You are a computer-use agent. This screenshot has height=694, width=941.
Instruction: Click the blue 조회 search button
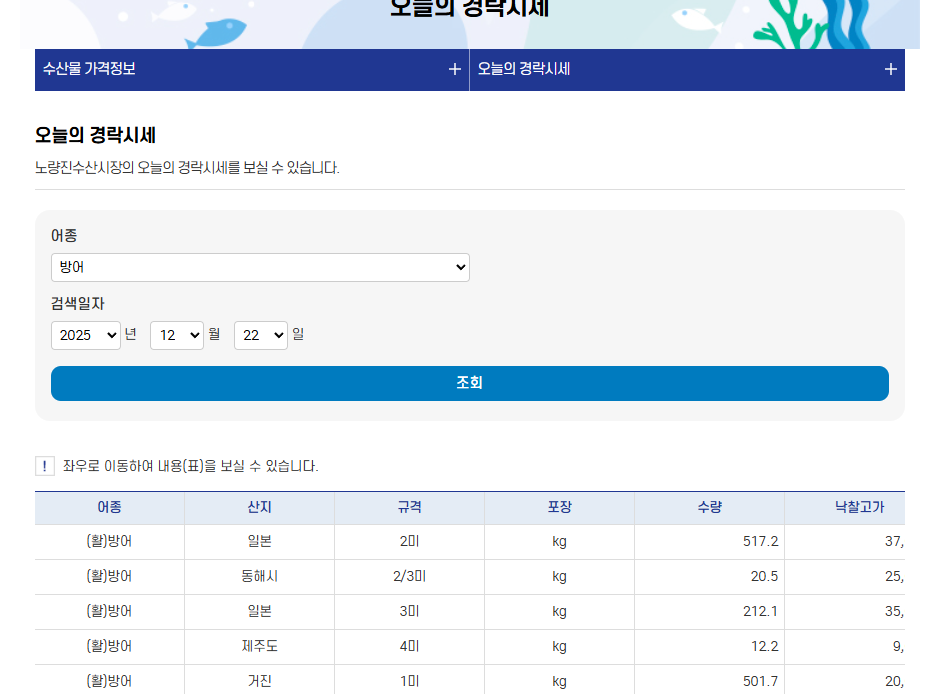click(469, 383)
